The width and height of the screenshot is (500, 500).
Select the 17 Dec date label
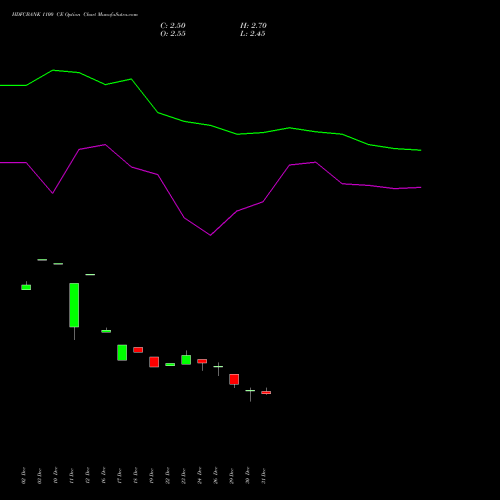(119, 476)
